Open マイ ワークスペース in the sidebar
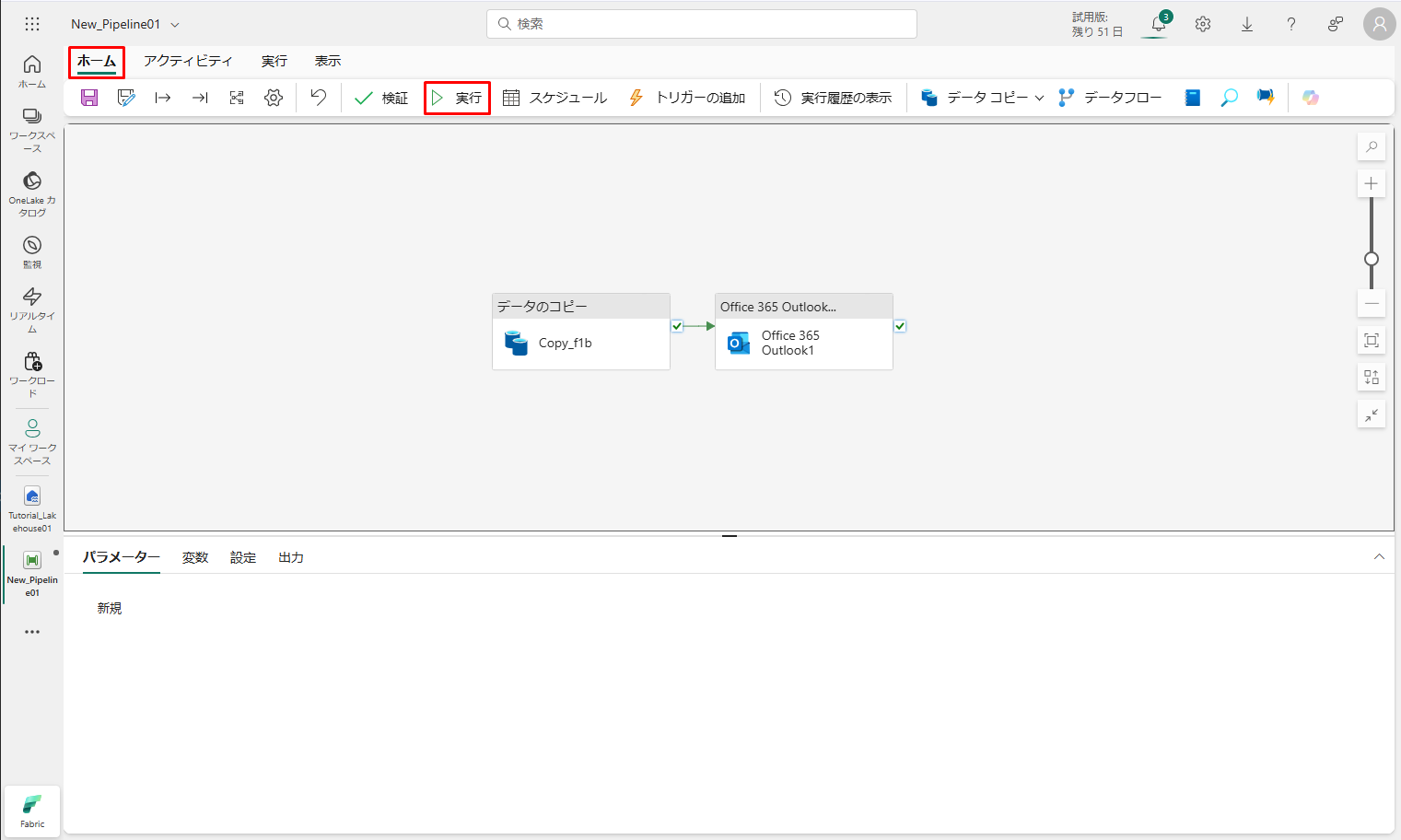The width and height of the screenshot is (1401, 840). coord(32,441)
